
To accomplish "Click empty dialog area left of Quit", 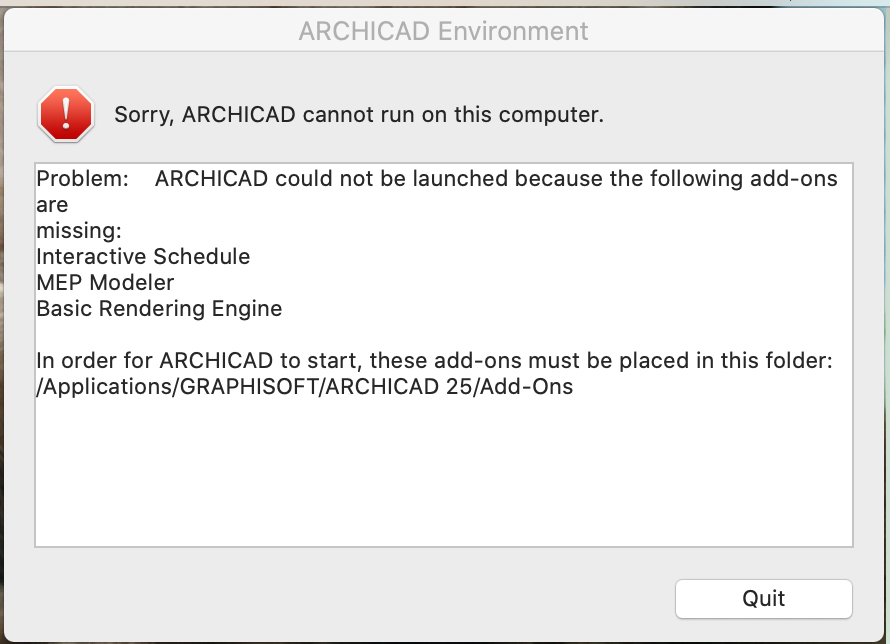I will [350, 599].
